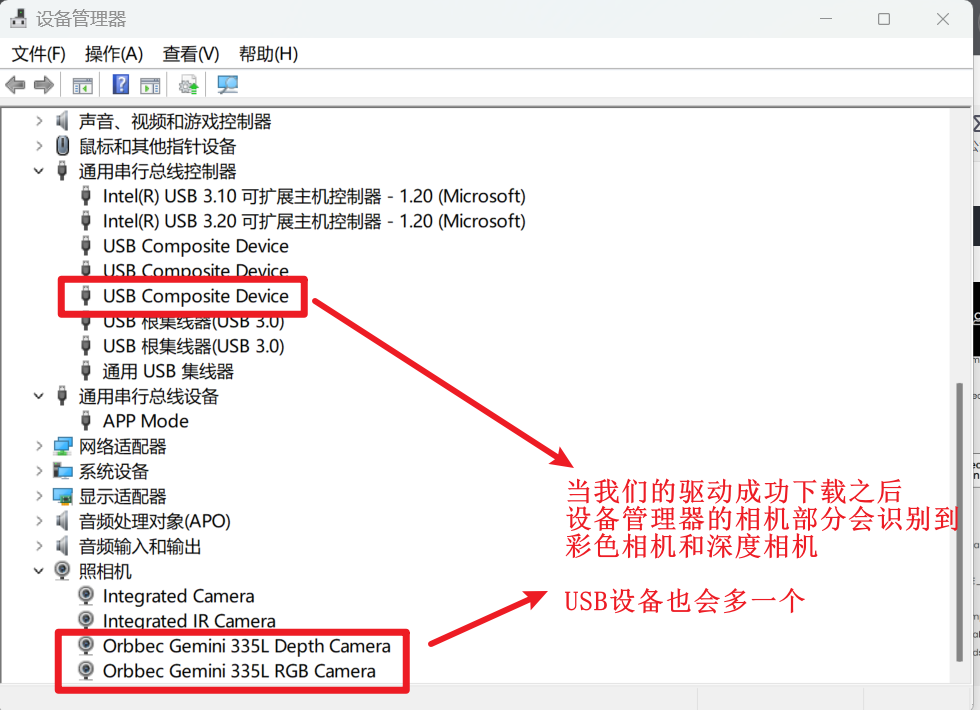This screenshot has width=980, height=710.
Task: Open the 操作 menu
Action: coord(113,53)
